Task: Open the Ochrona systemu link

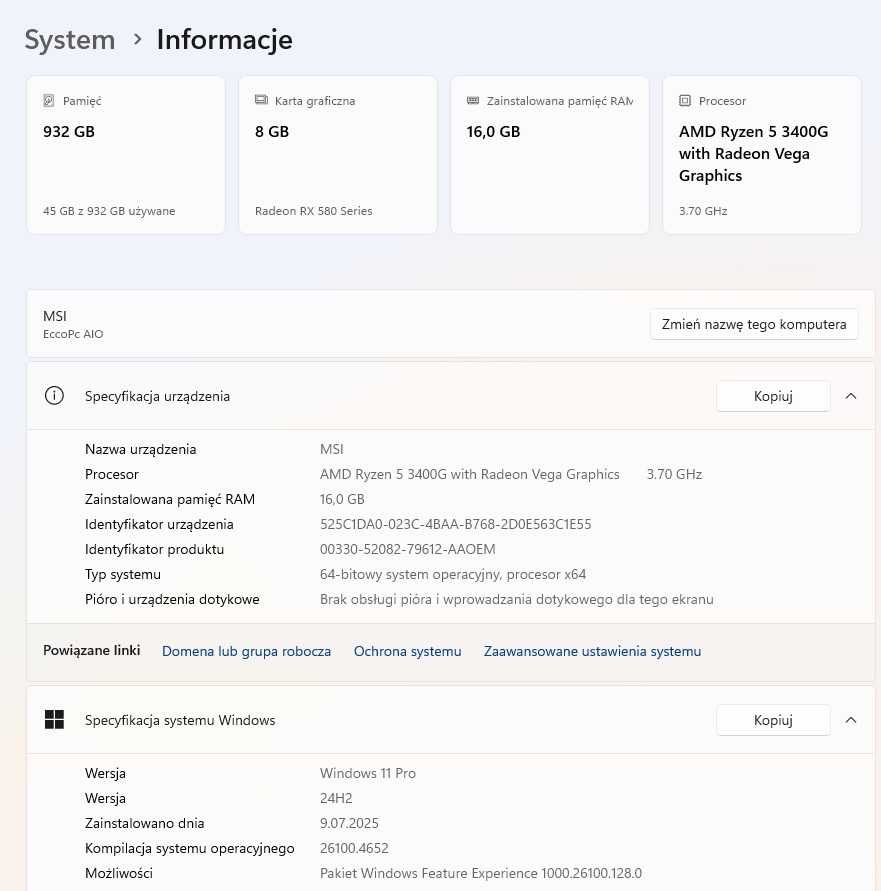Action: click(408, 651)
